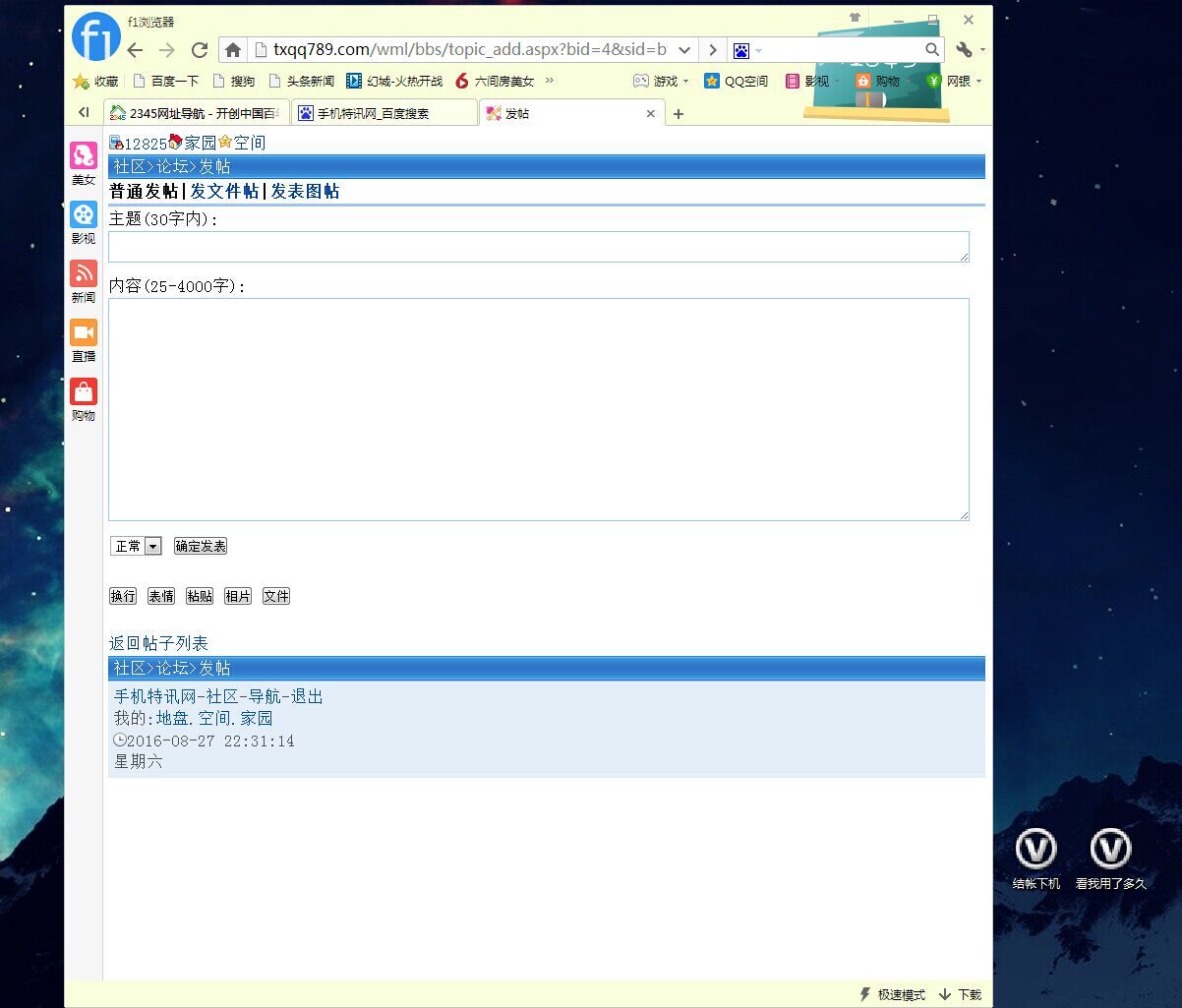Click the 返回帖子列表 link
Image resolution: width=1182 pixels, height=1008 pixels.
(158, 643)
